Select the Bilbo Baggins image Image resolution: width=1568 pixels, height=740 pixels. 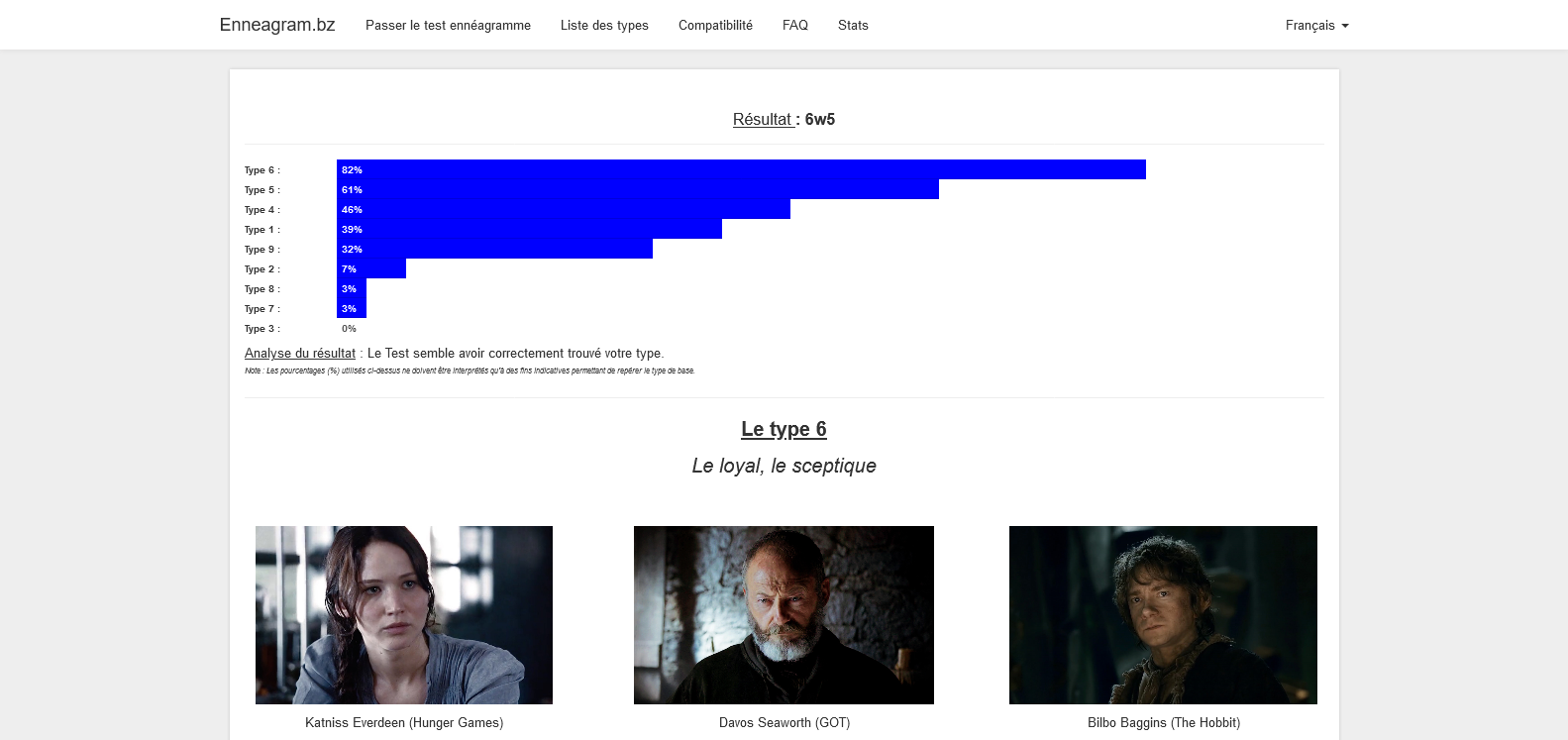point(1163,615)
